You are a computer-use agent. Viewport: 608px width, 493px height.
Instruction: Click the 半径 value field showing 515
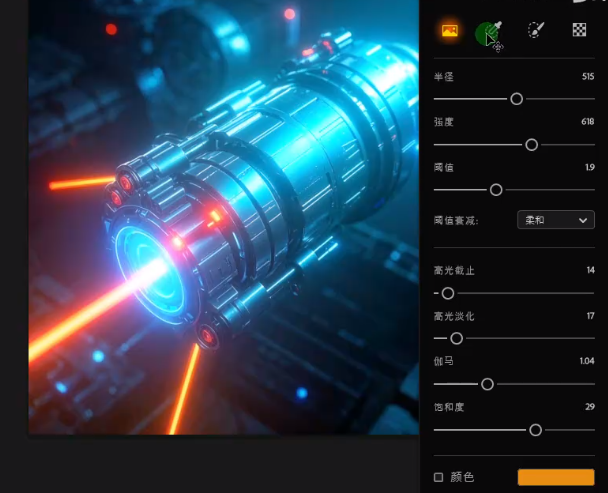pos(587,76)
